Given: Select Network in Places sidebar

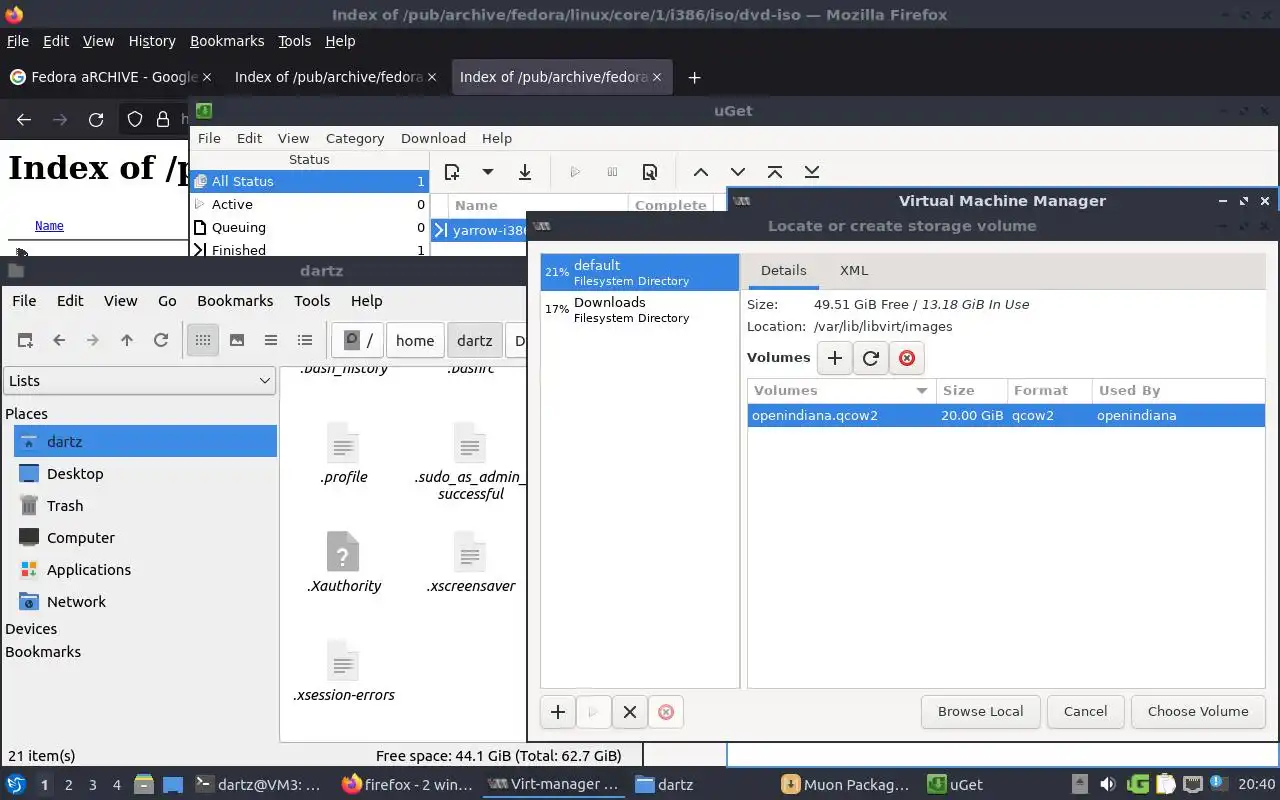Looking at the screenshot, I should [145, 602].
